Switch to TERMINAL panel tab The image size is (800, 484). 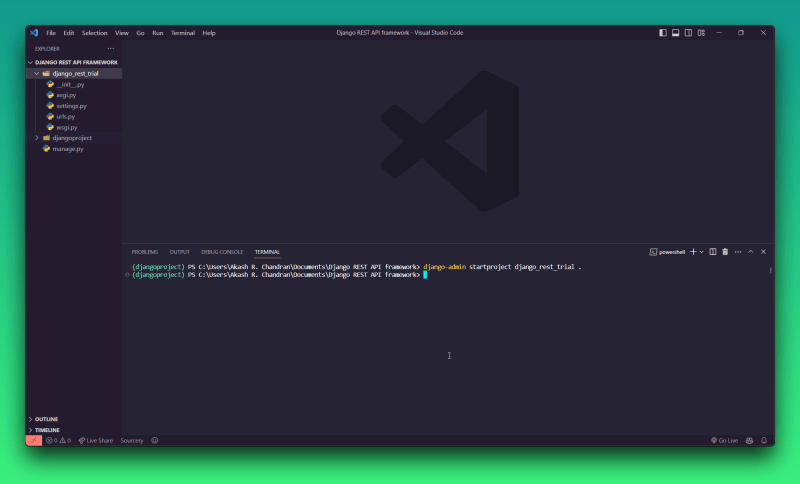[x=267, y=252]
